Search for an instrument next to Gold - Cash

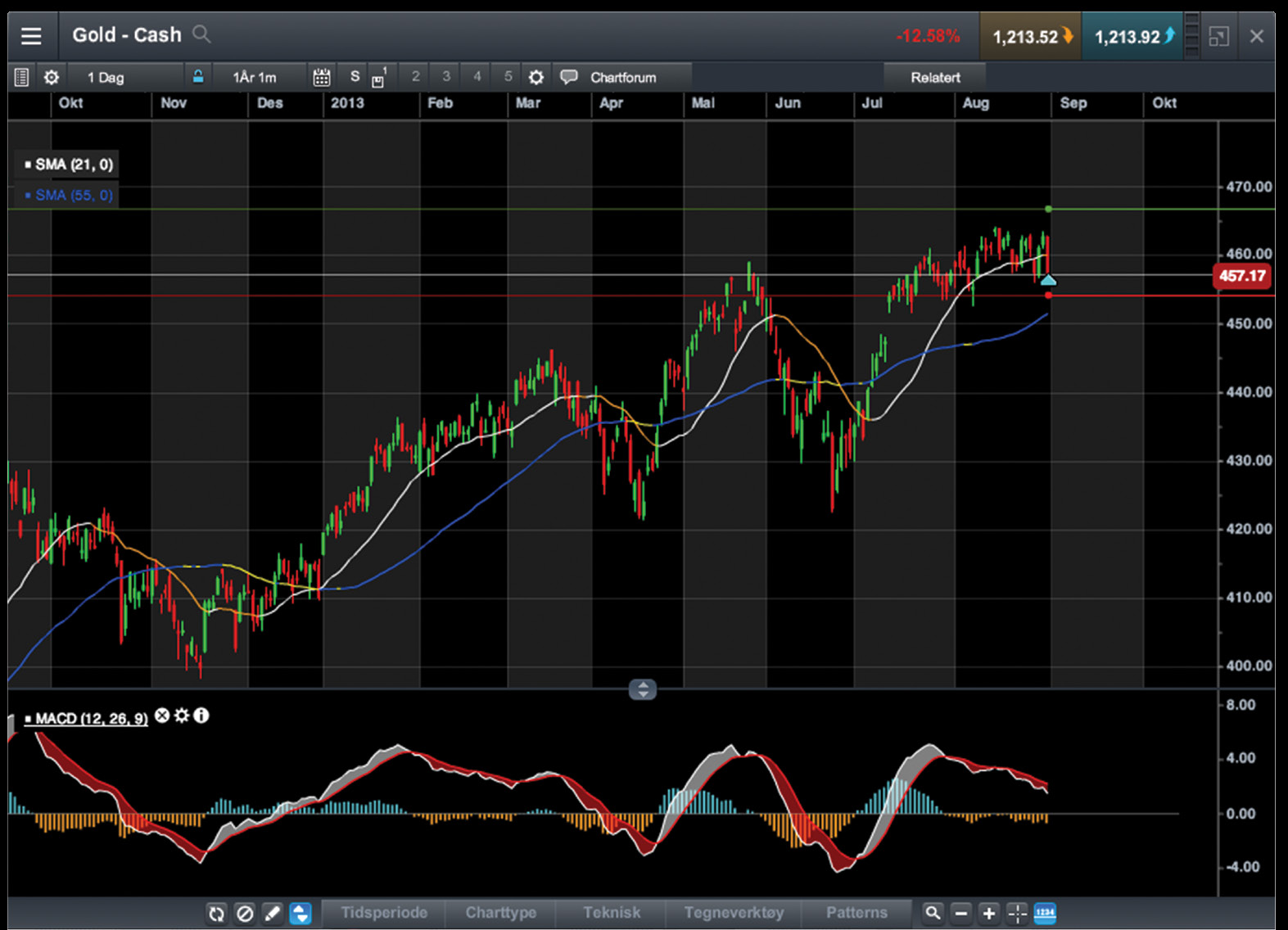click(x=201, y=34)
